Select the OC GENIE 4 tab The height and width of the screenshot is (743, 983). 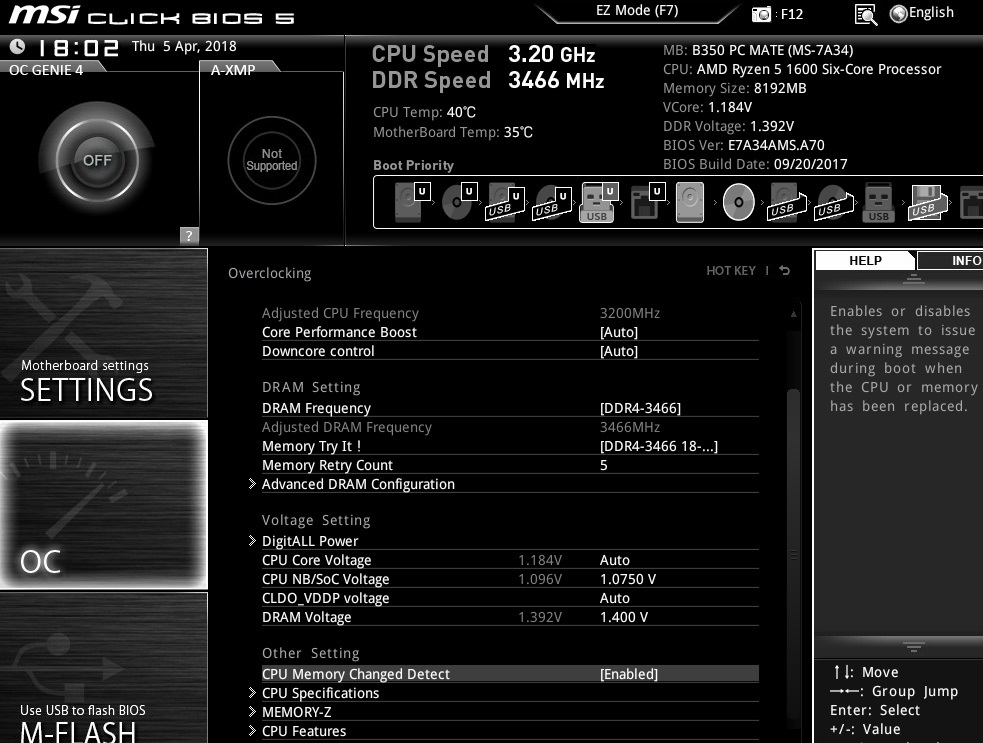pyautogui.click(x=47, y=70)
